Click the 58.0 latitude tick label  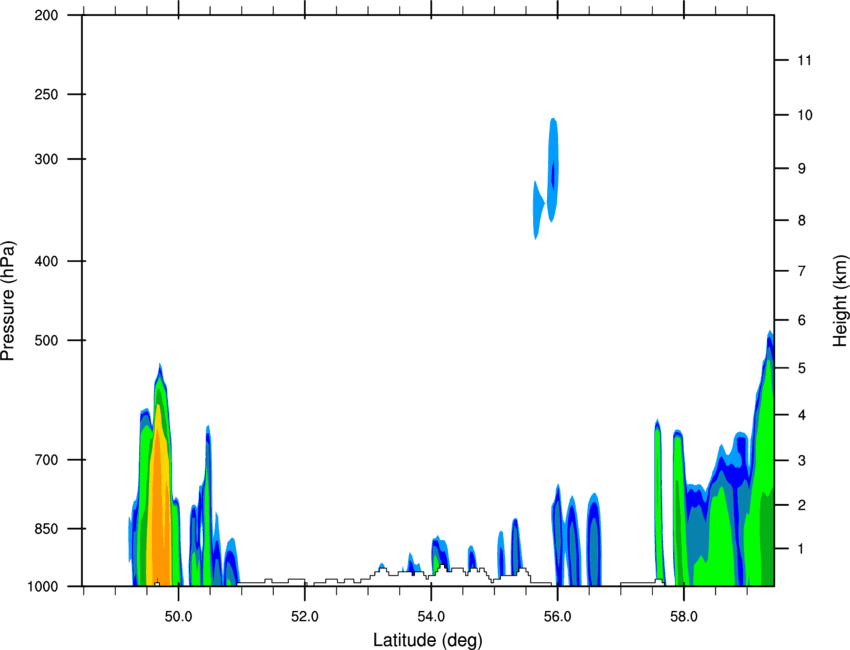click(684, 617)
